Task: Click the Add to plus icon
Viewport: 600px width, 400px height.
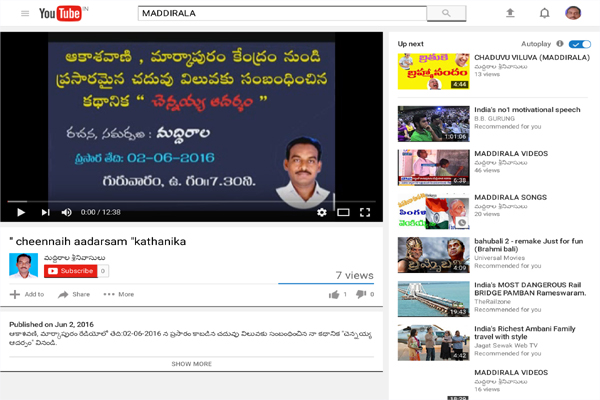Action: tap(15, 294)
